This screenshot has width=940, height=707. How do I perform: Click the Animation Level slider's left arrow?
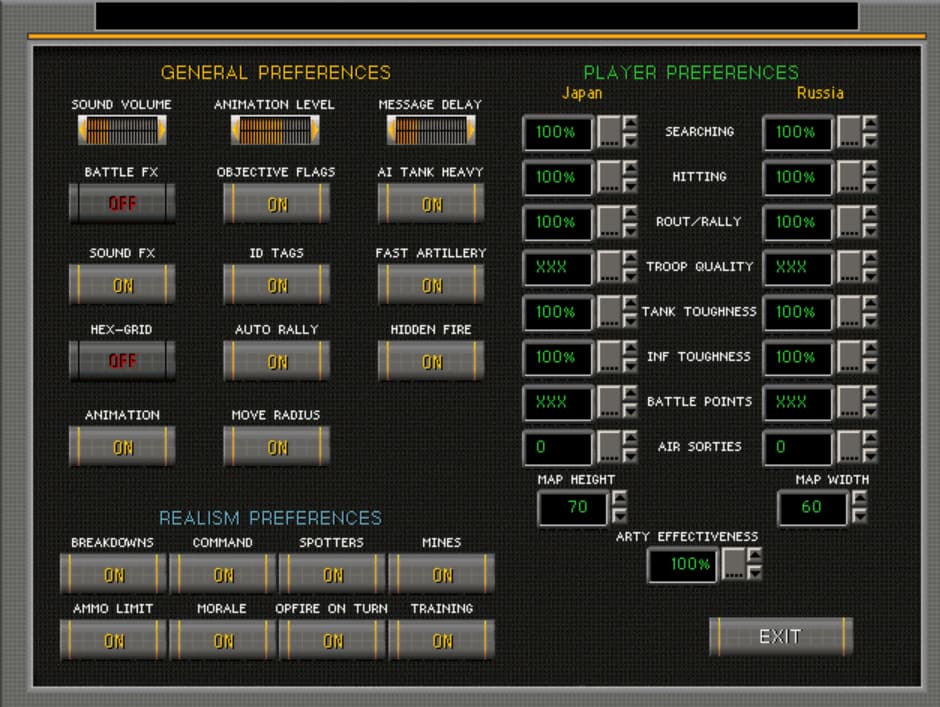pyautogui.click(x=237, y=130)
